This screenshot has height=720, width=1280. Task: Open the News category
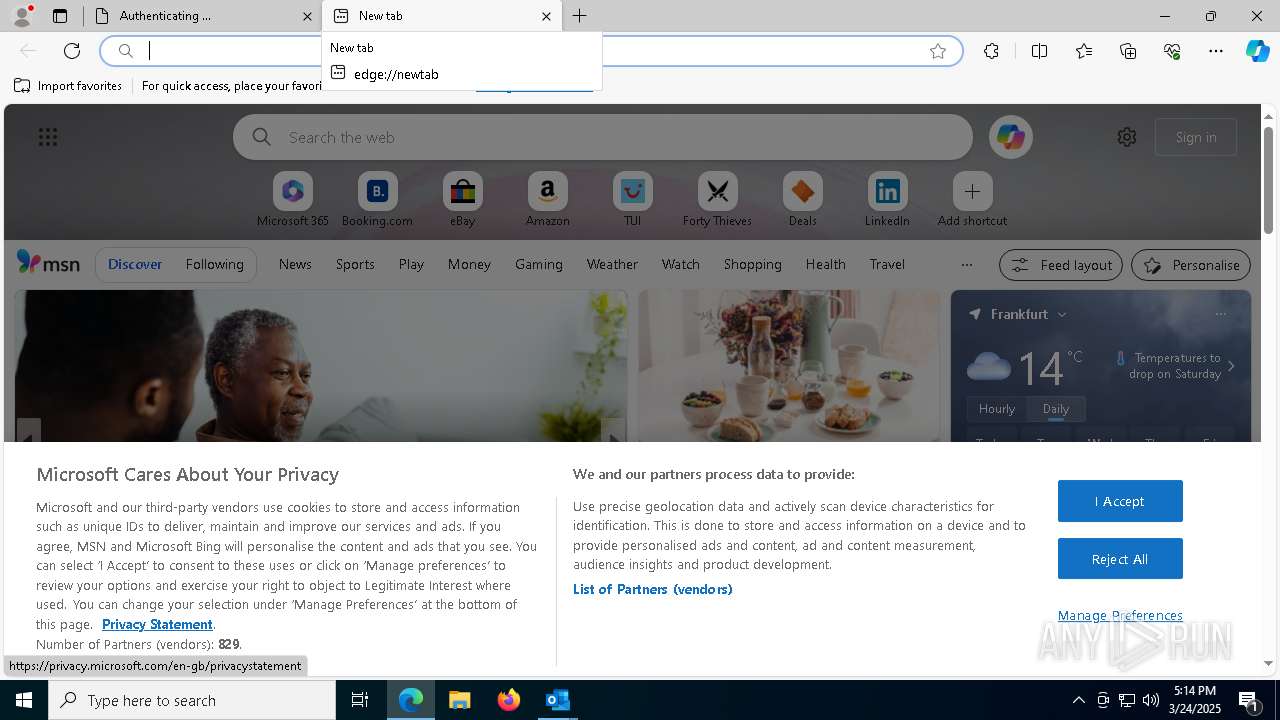click(x=295, y=264)
